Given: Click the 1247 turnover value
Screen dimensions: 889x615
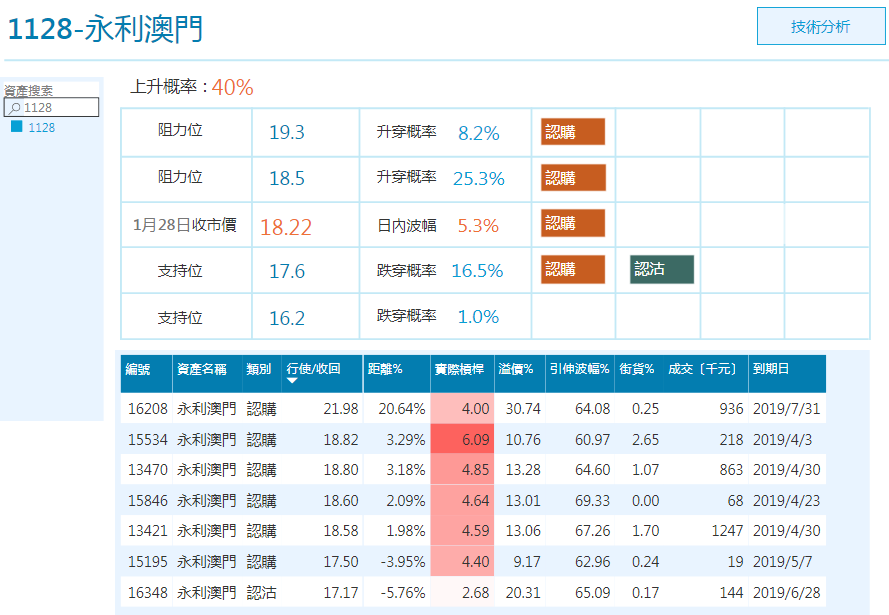Looking at the screenshot, I should (x=727, y=531).
